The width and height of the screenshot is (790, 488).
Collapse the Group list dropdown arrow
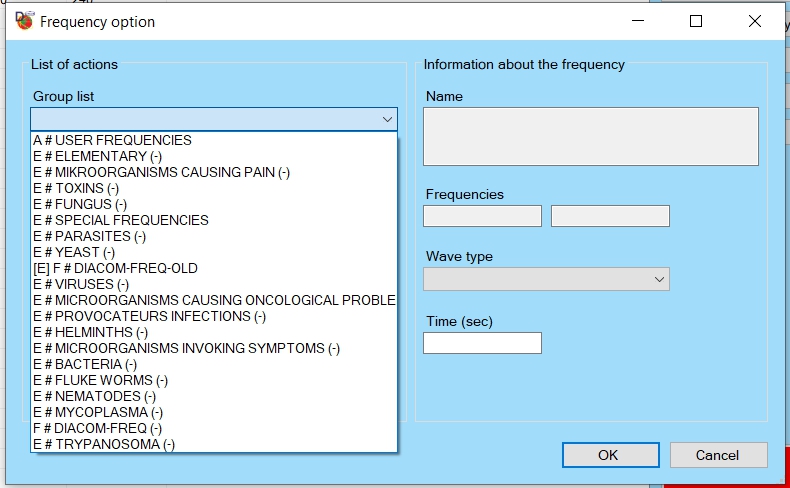point(387,119)
